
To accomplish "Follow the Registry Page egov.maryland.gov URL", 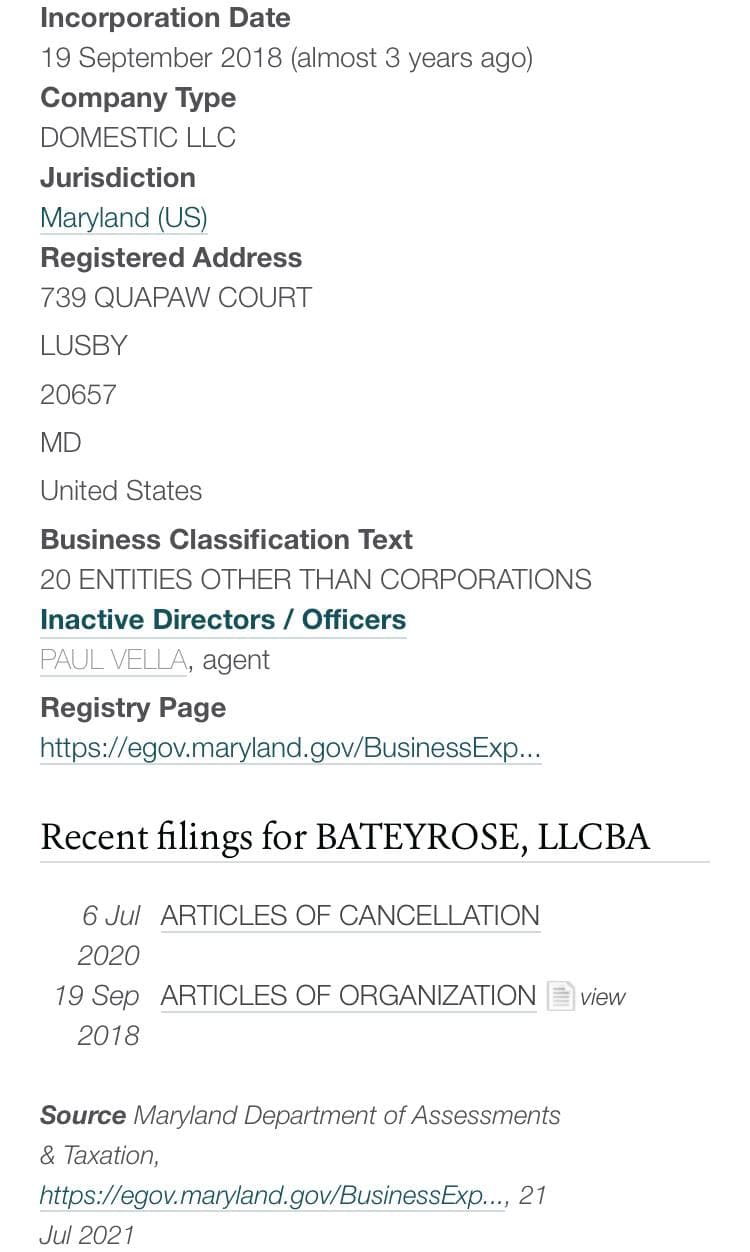I will (291, 748).
